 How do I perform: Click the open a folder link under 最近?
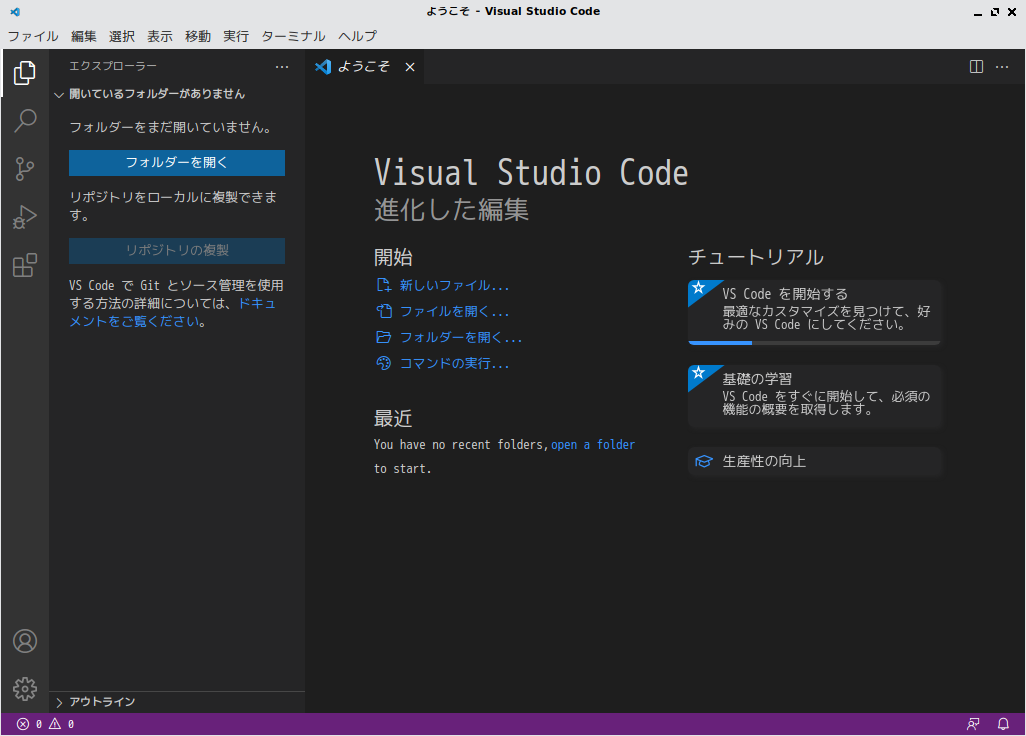(x=593, y=445)
